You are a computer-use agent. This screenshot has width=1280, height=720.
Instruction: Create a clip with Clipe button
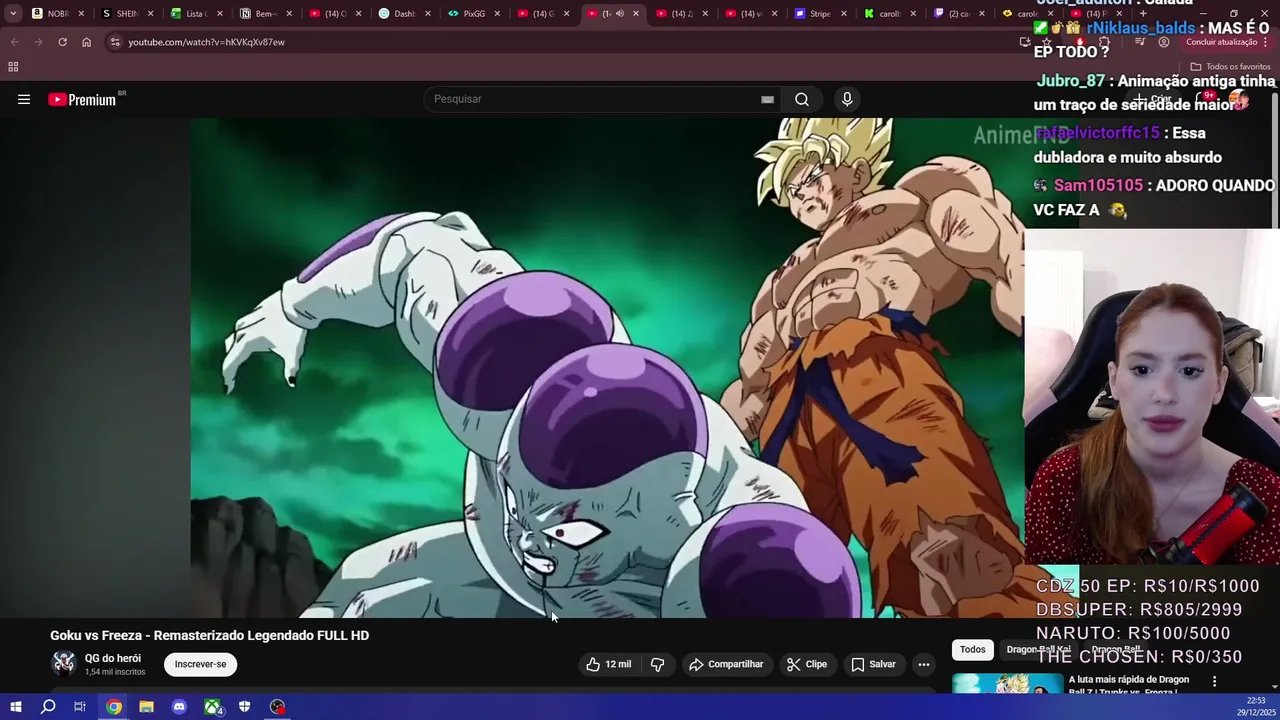807,664
